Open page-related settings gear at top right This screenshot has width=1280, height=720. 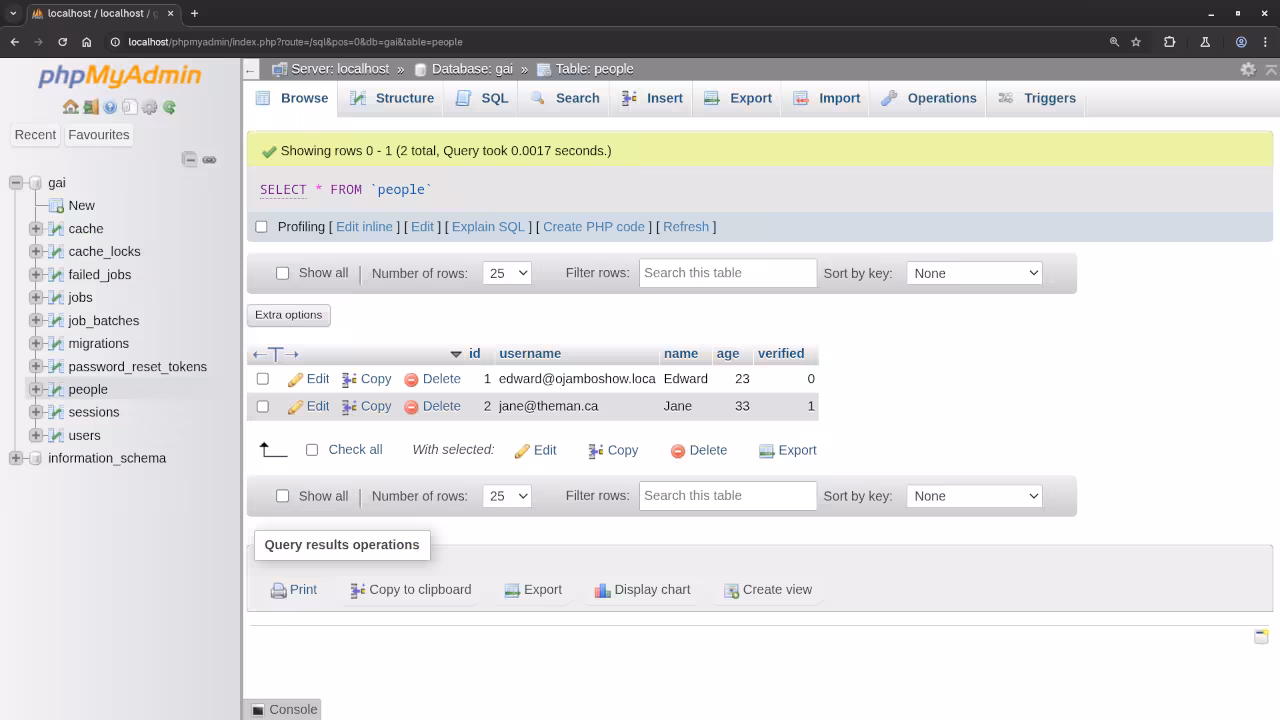click(1248, 69)
